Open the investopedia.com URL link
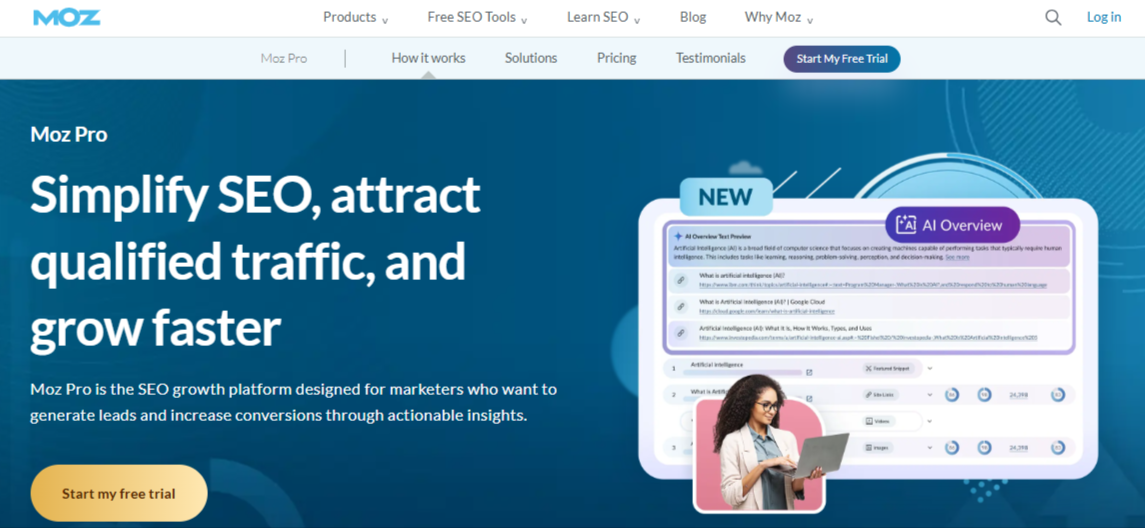The height and width of the screenshot is (528, 1145). (868, 337)
